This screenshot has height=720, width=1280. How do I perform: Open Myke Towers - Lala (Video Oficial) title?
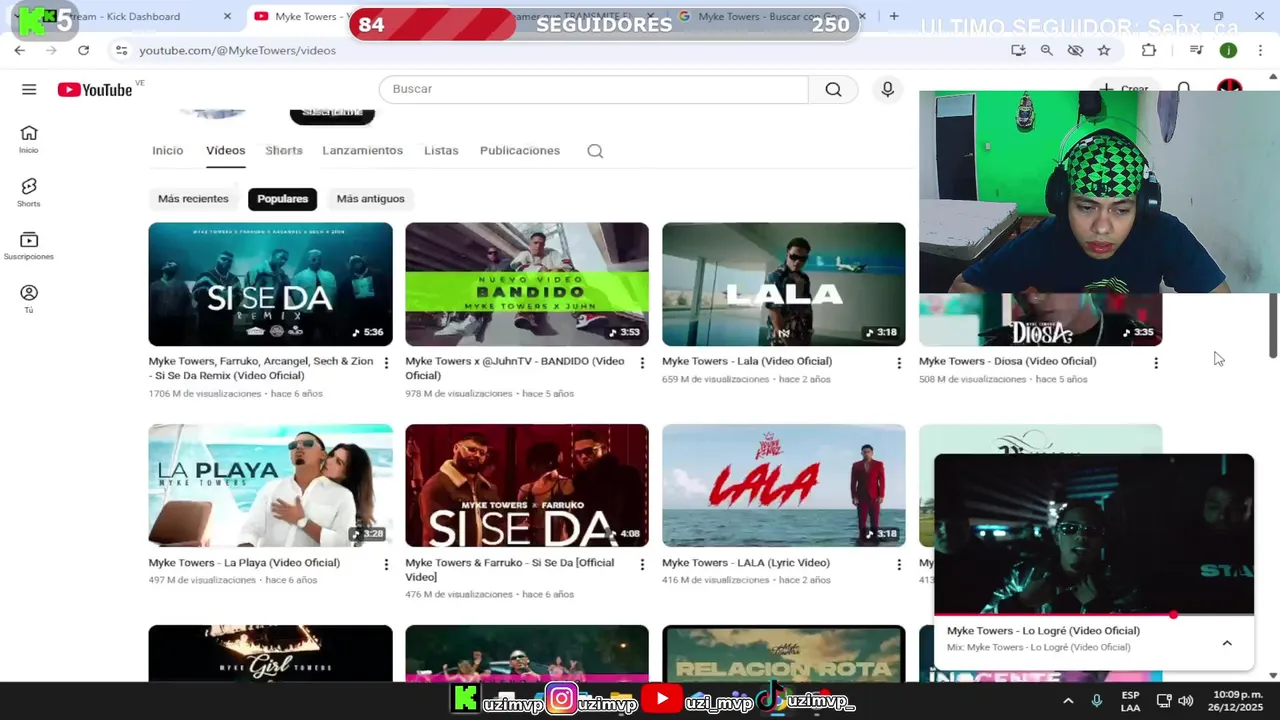(747, 361)
